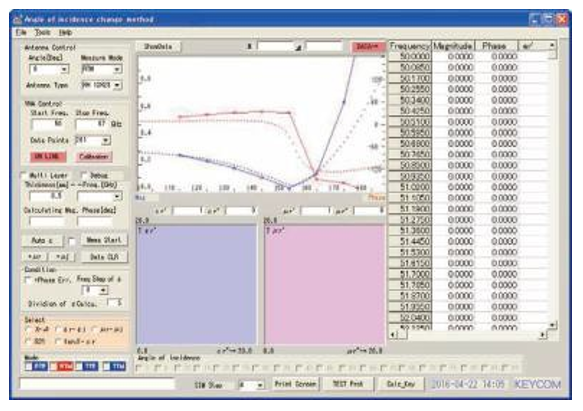Image resolution: width=583 pixels, height=411 pixels.
Task: Click the +Δ[ button beside Data CLR
Action: tap(62, 257)
